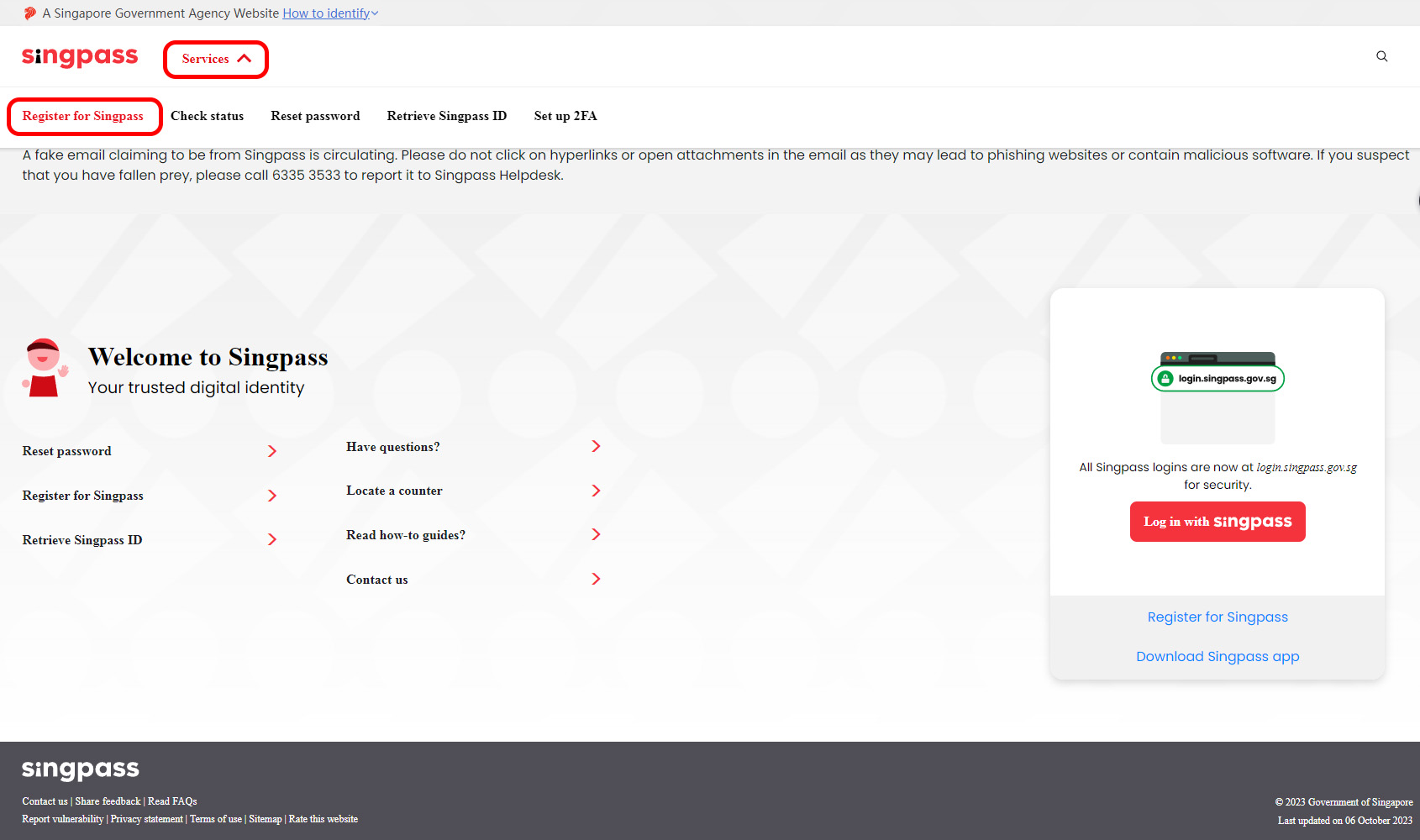Click Terms of use in the footer
This screenshot has width=1420, height=840.
tap(216, 819)
